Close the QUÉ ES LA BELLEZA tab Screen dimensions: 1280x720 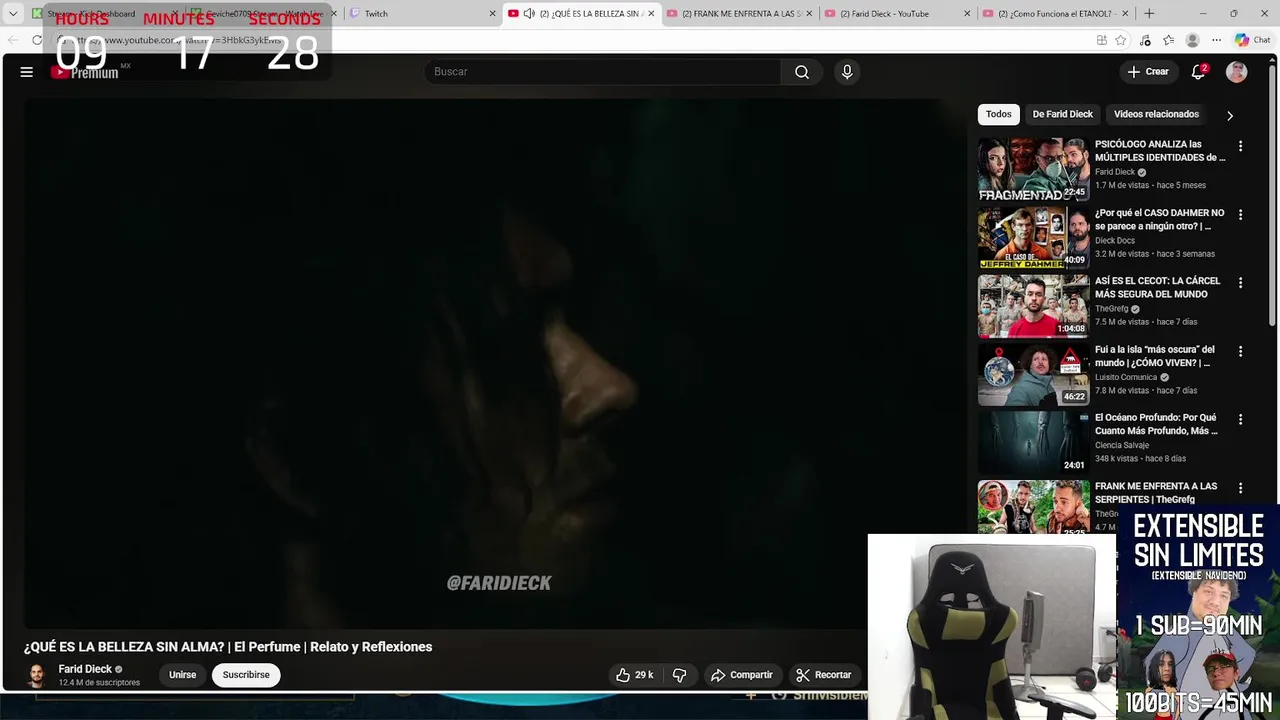(x=651, y=13)
